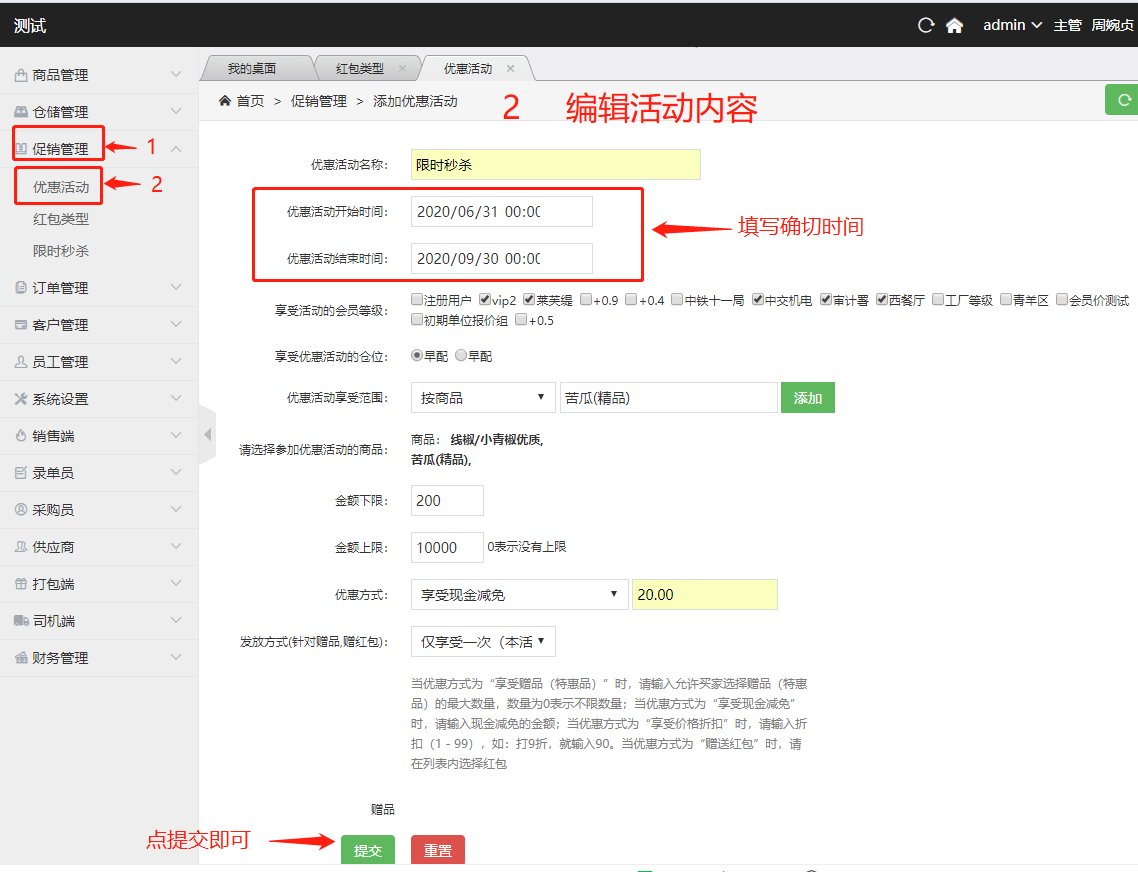This screenshot has width=1138, height=872.
Task: Click the refresh icon in top header
Action: click(x=926, y=25)
